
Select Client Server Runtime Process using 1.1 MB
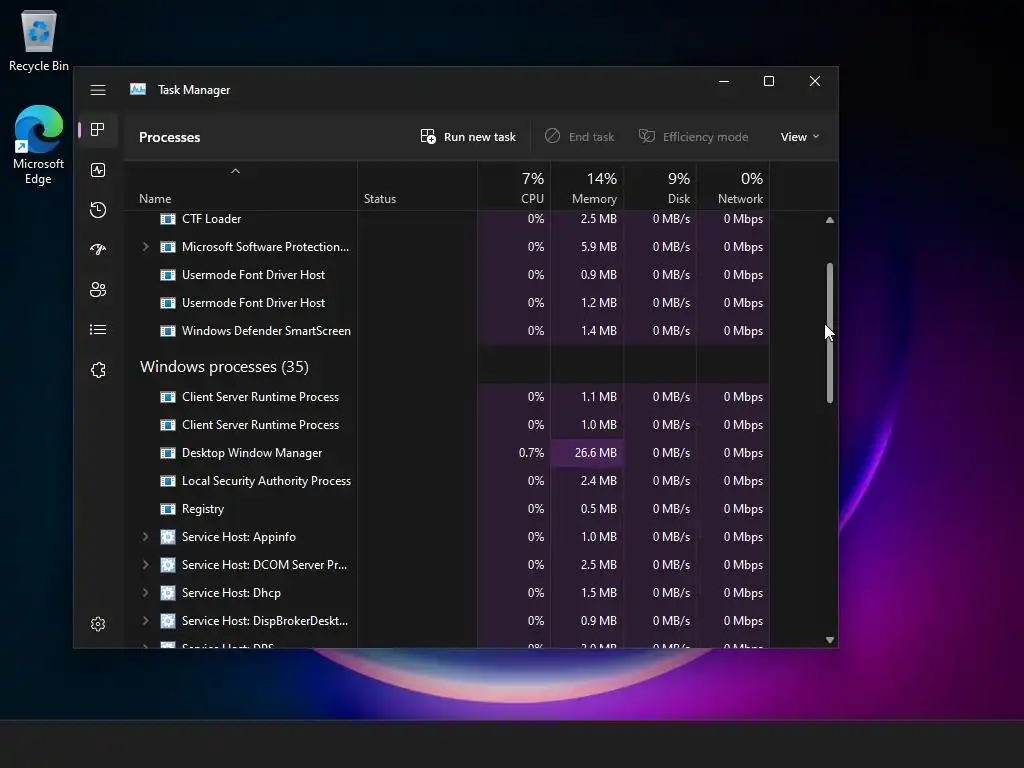click(447, 397)
